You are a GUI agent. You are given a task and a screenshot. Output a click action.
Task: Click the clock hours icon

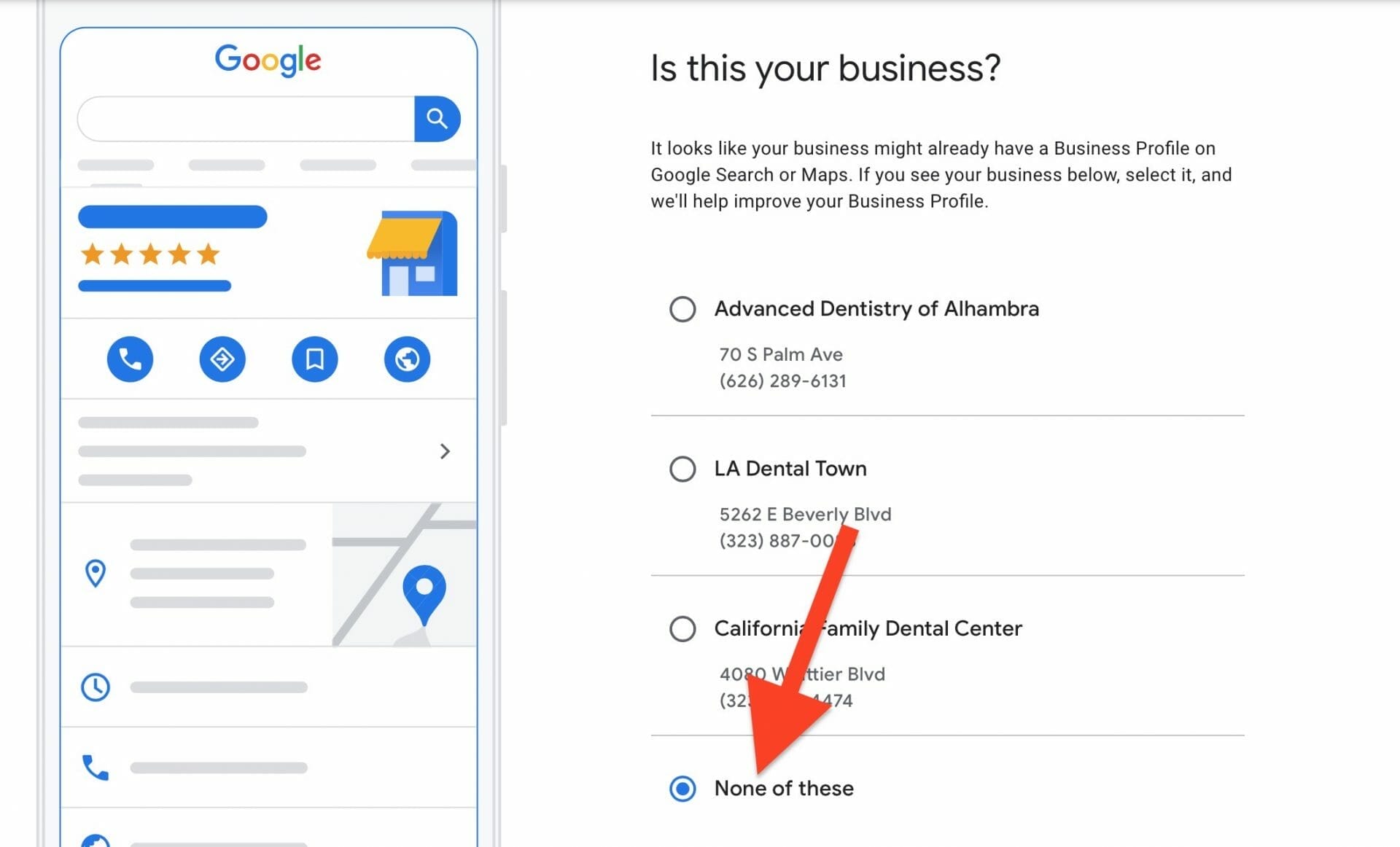click(x=95, y=686)
